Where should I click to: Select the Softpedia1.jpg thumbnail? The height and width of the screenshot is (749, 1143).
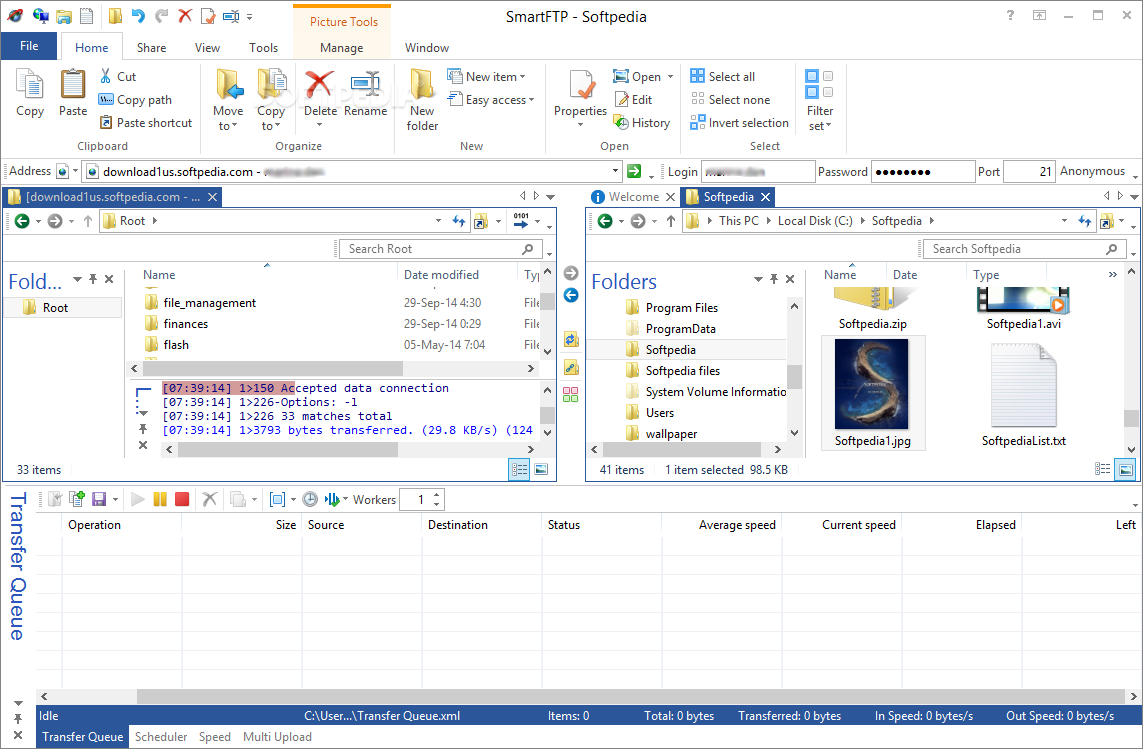click(x=873, y=394)
